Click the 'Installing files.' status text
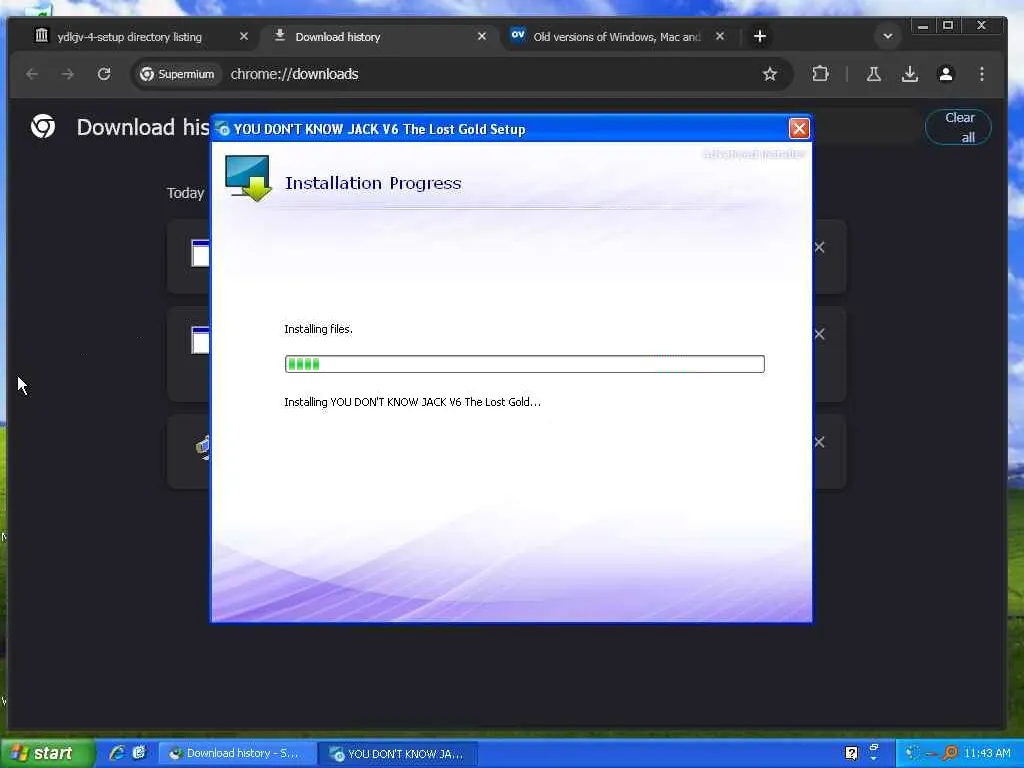The width and height of the screenshot is (1024, 768). coord(318,329)
